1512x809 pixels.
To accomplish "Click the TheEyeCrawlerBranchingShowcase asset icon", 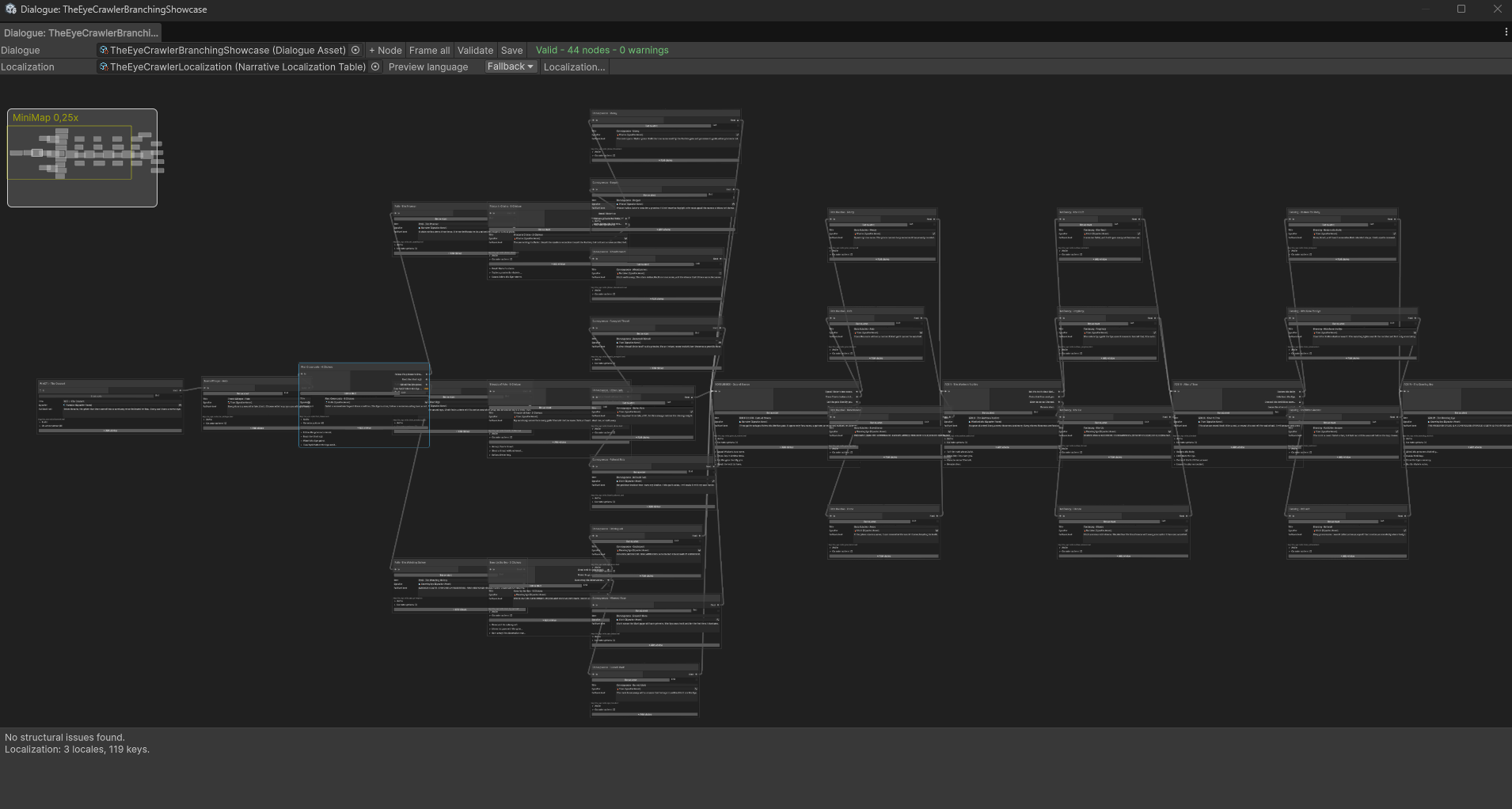I will (104, 50).
